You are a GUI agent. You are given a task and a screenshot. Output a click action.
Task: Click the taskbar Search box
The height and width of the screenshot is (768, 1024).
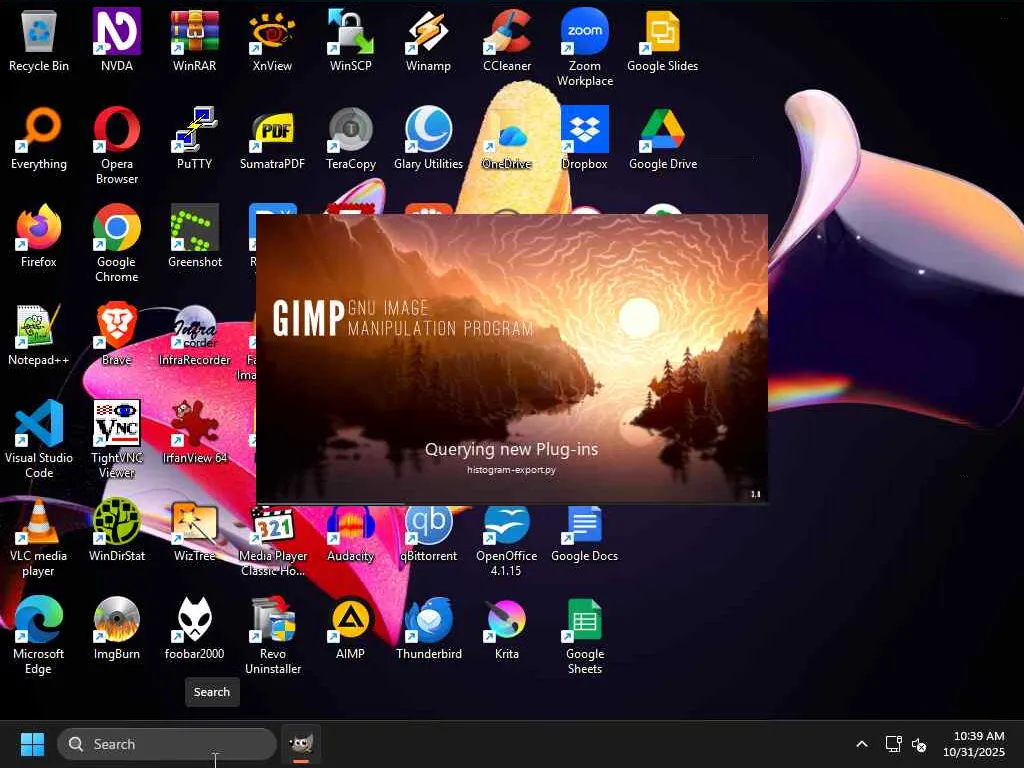(167, 744)
